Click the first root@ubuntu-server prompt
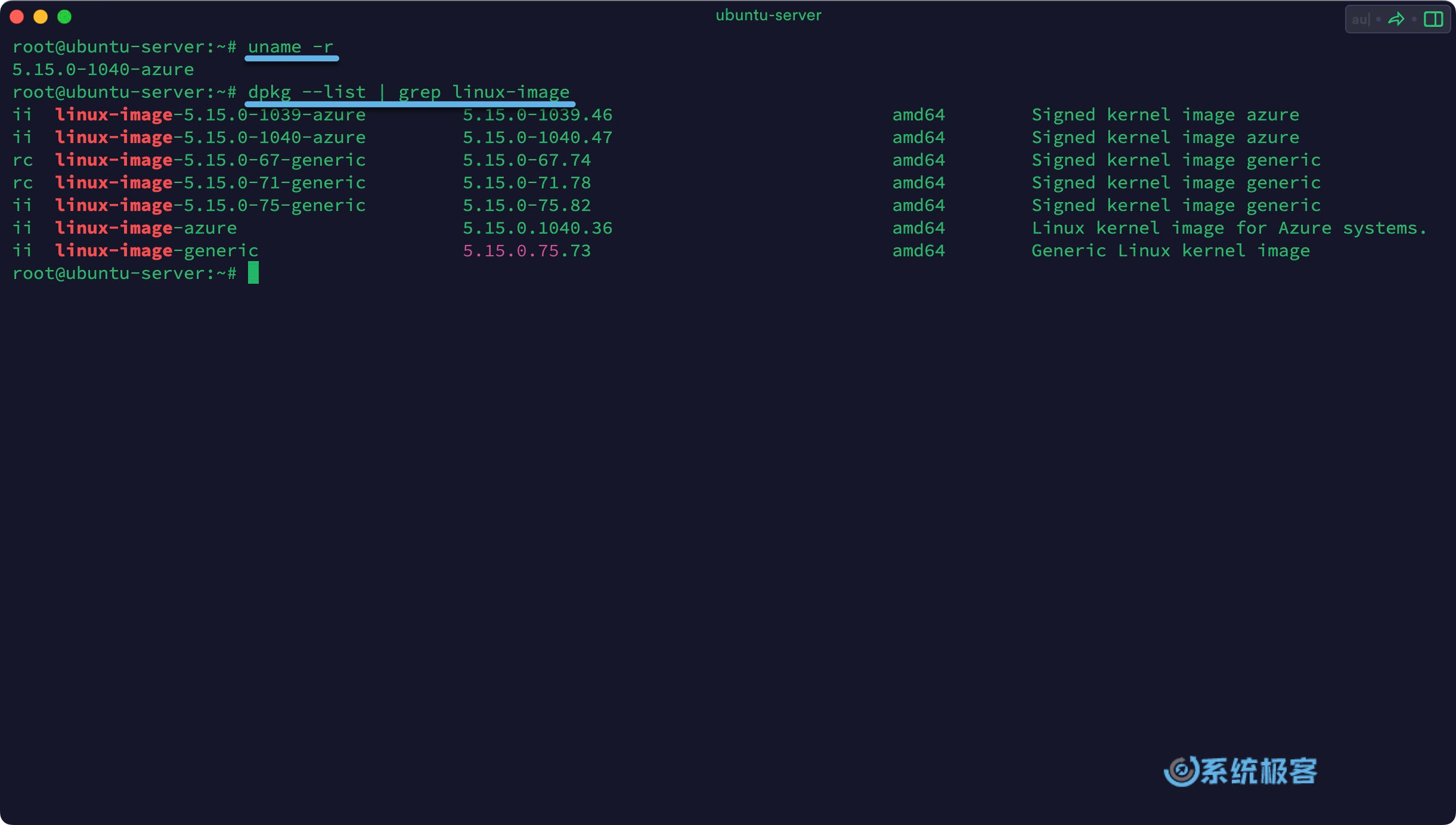1456x825 pixels. tap(125, 46)
